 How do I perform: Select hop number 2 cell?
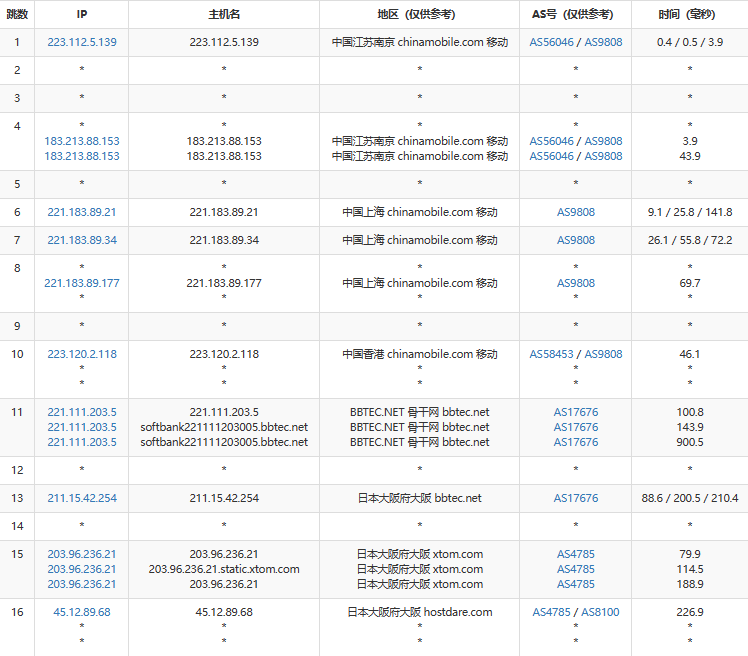(x=17, y=70)
